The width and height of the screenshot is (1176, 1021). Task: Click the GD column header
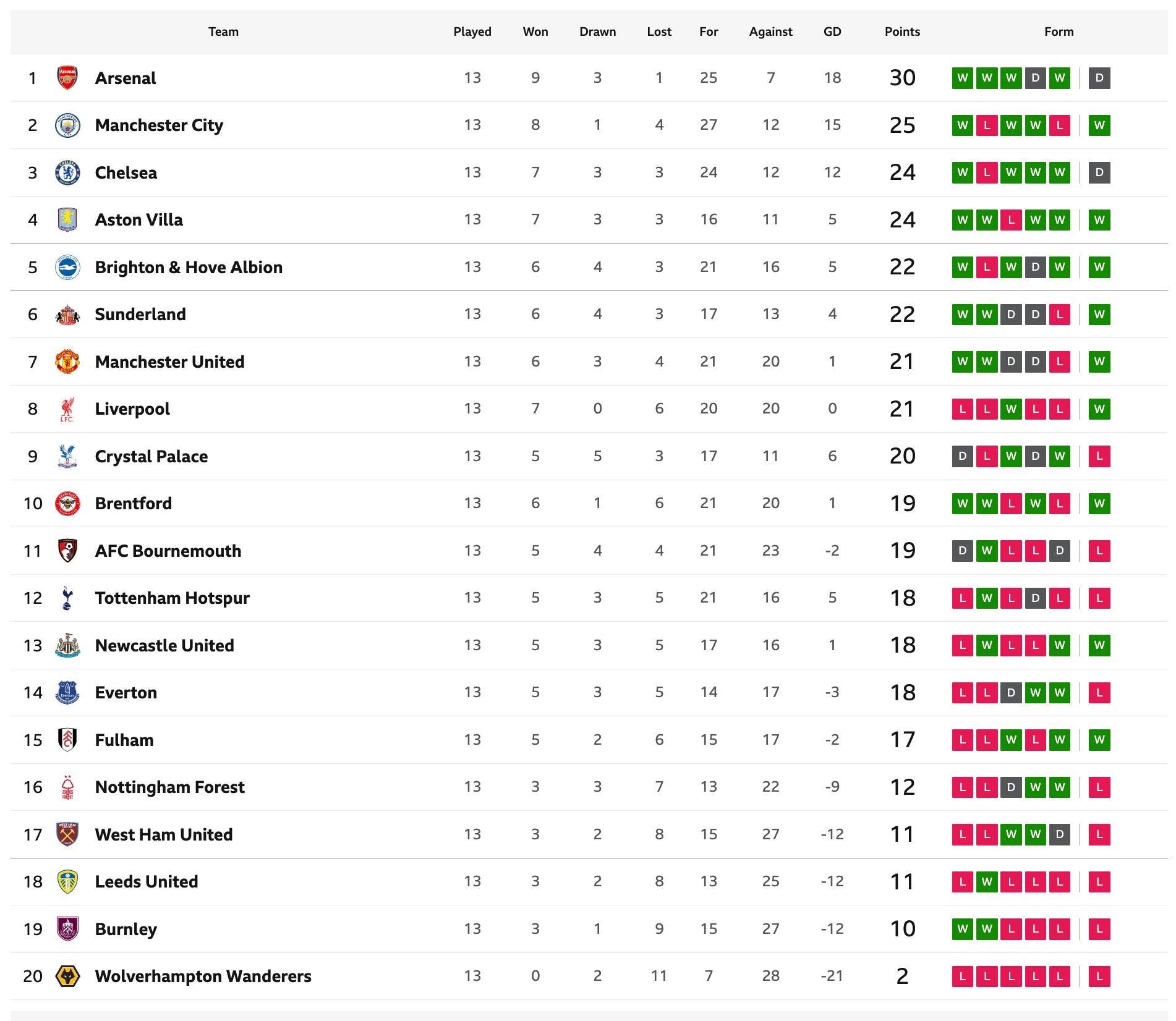click(x=832, y=32)
